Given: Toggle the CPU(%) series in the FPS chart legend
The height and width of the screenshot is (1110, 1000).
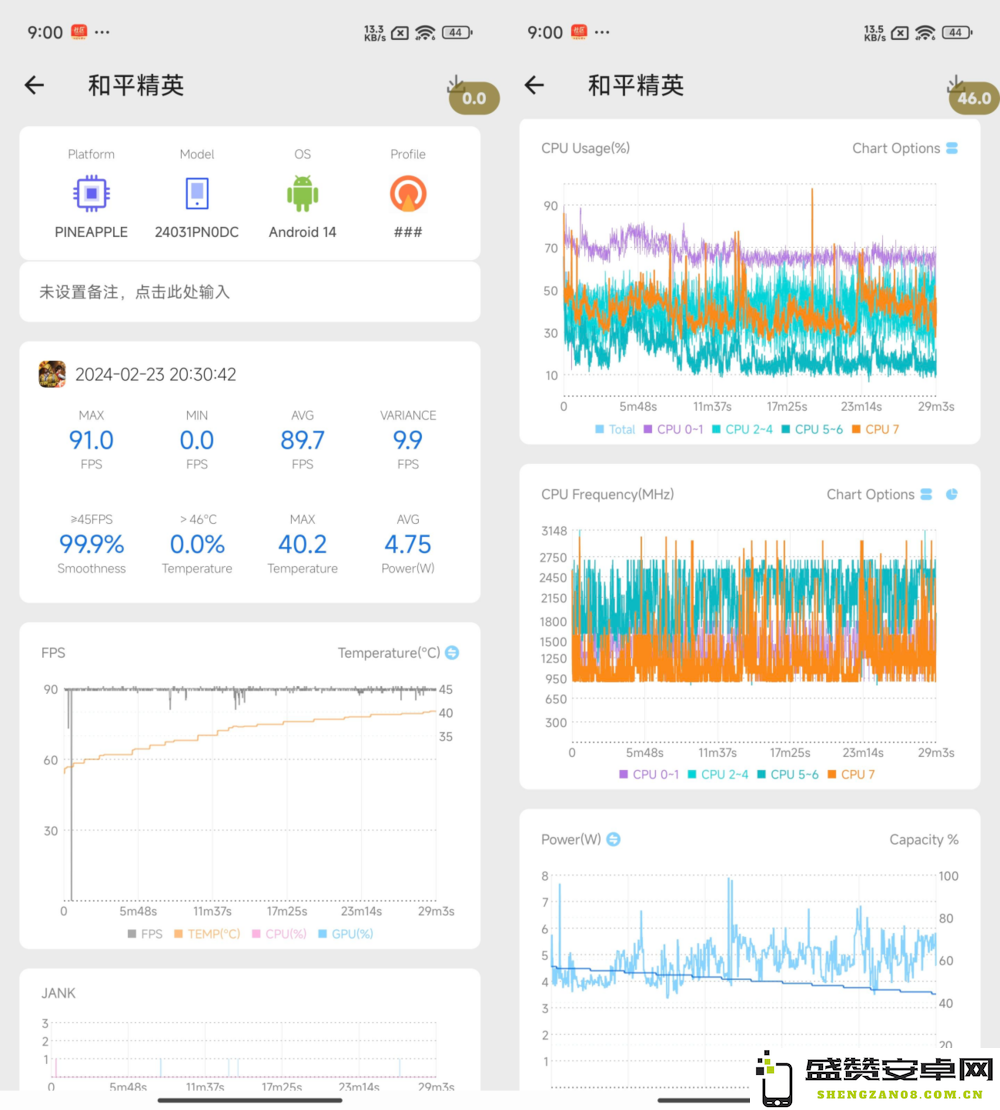Looking at the screenshot, I should pos(280,934).
